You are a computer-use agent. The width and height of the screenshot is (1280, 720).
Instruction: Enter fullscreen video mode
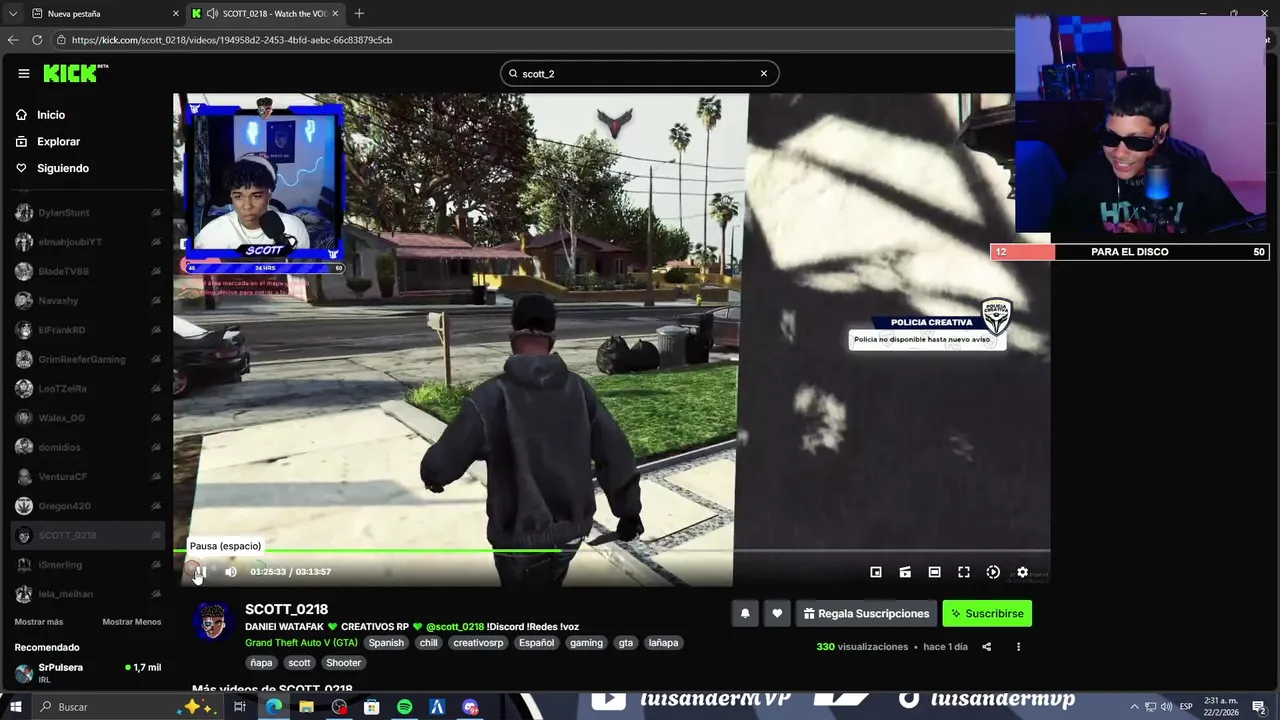tap(964, 572)
